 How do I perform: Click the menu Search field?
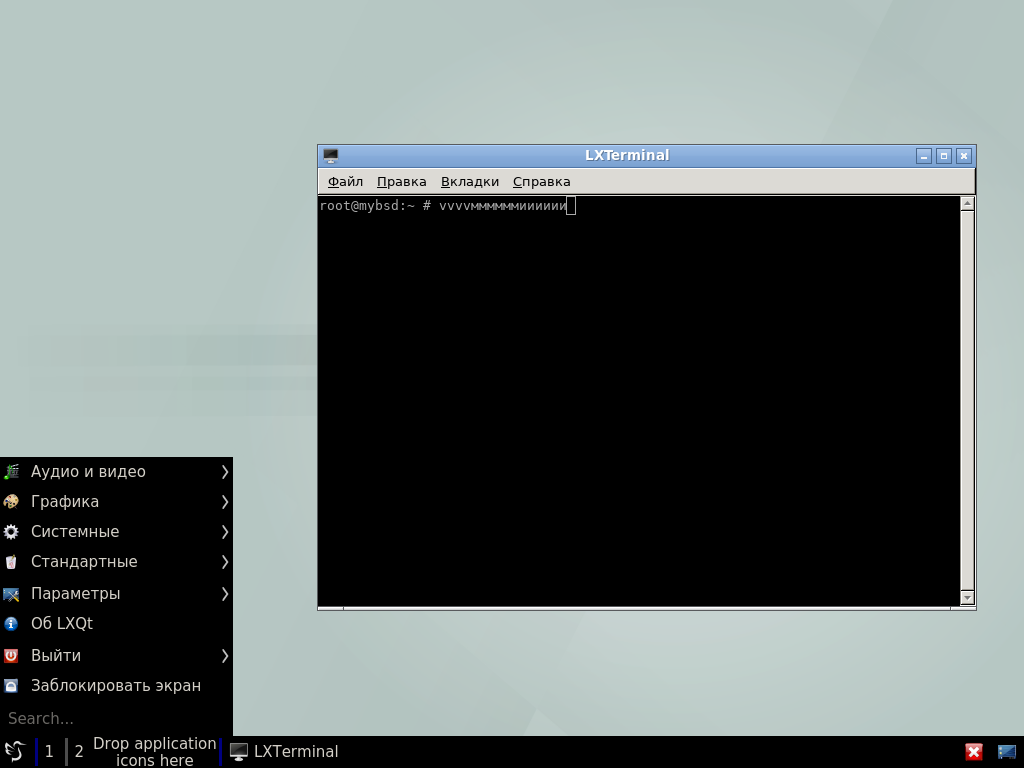click(x=115, y=718)
